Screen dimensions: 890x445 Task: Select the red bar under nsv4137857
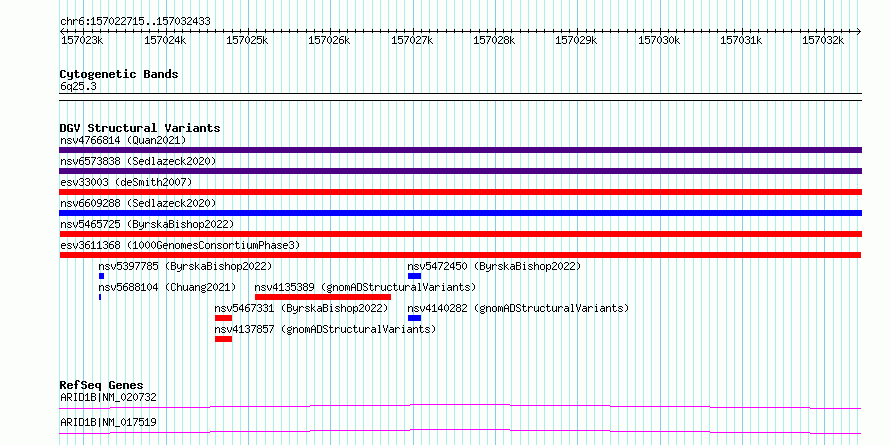[x=224, y=339]
